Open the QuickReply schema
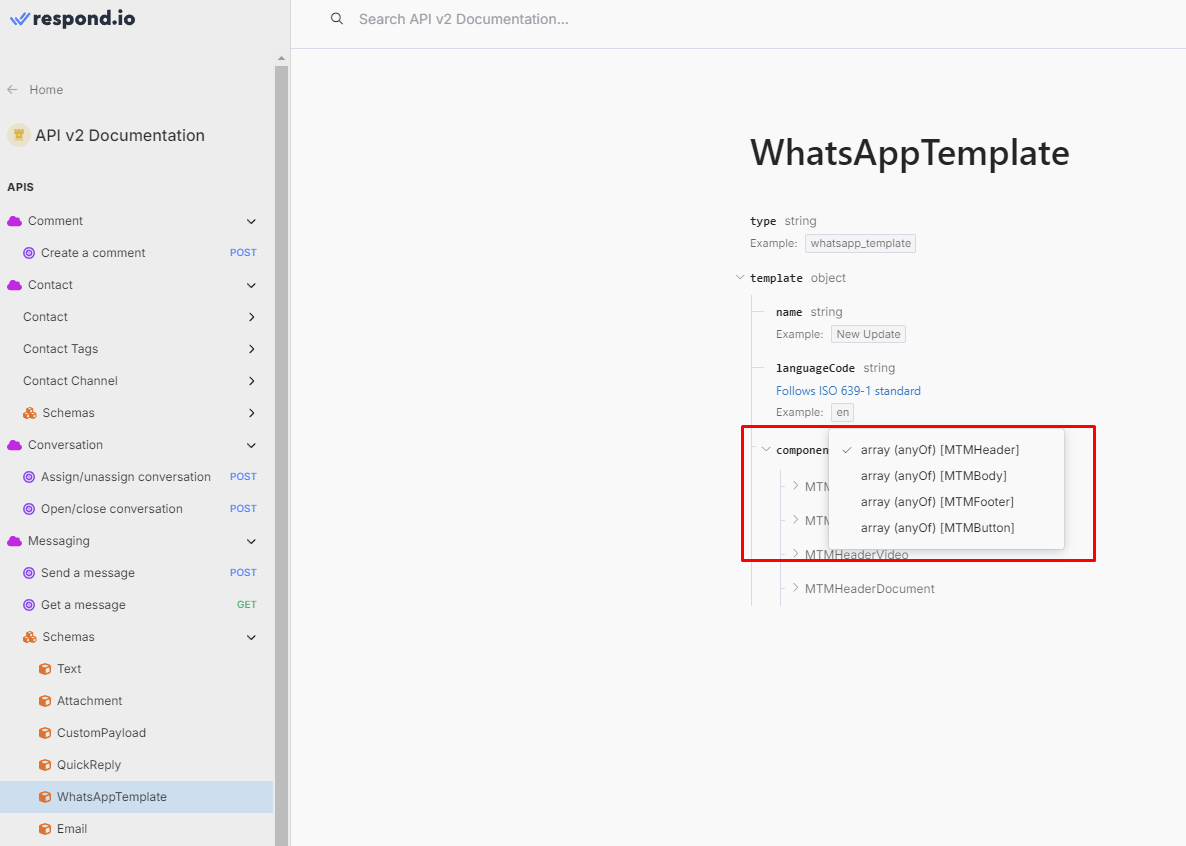 click(x=88, y=765)
